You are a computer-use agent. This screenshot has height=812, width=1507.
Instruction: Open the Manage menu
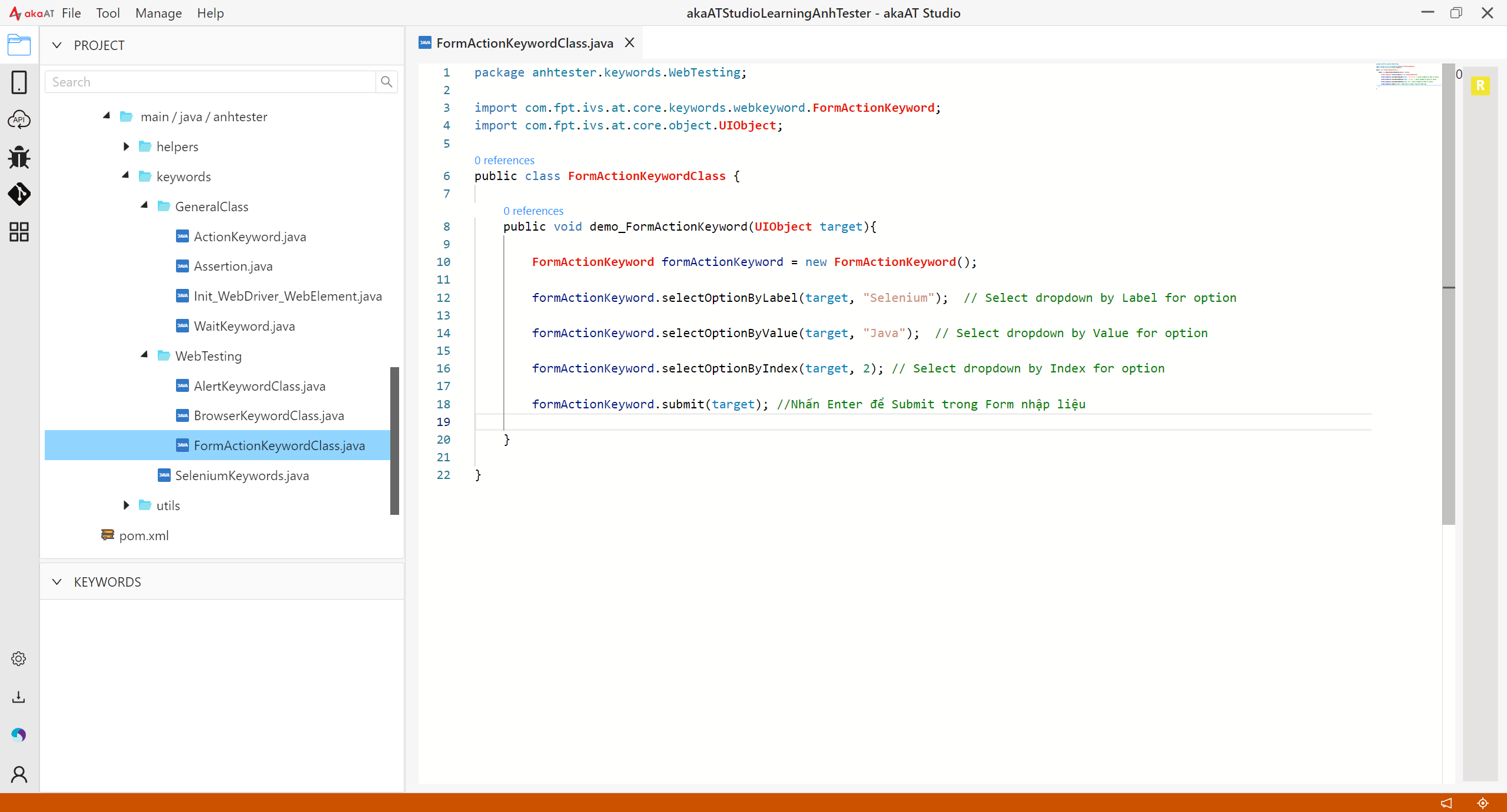pyautogui.click(x=158, y=13)
